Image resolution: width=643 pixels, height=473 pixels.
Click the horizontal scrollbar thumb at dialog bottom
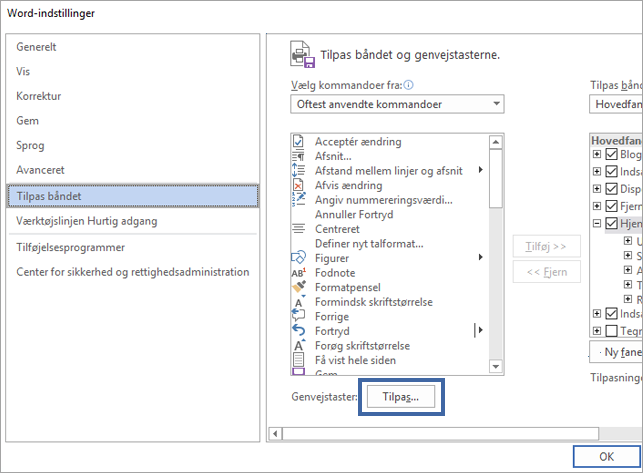[440, 434]
